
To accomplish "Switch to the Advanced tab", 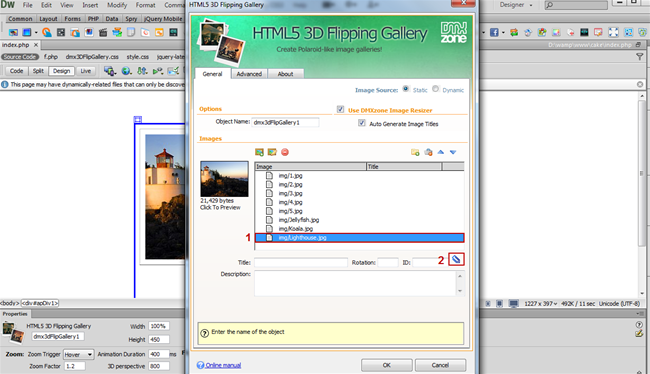I will [249, 74].
